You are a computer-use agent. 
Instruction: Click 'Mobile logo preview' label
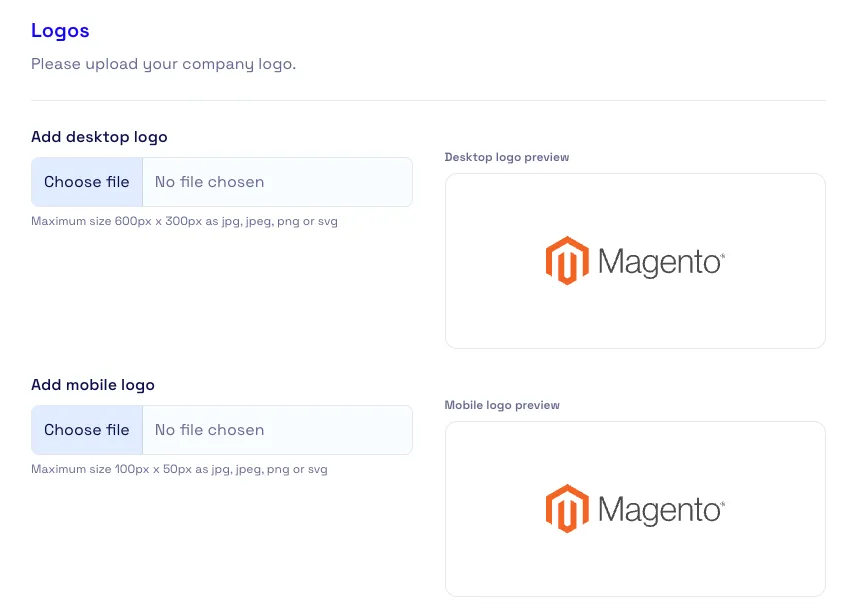(x=502, y=405)
